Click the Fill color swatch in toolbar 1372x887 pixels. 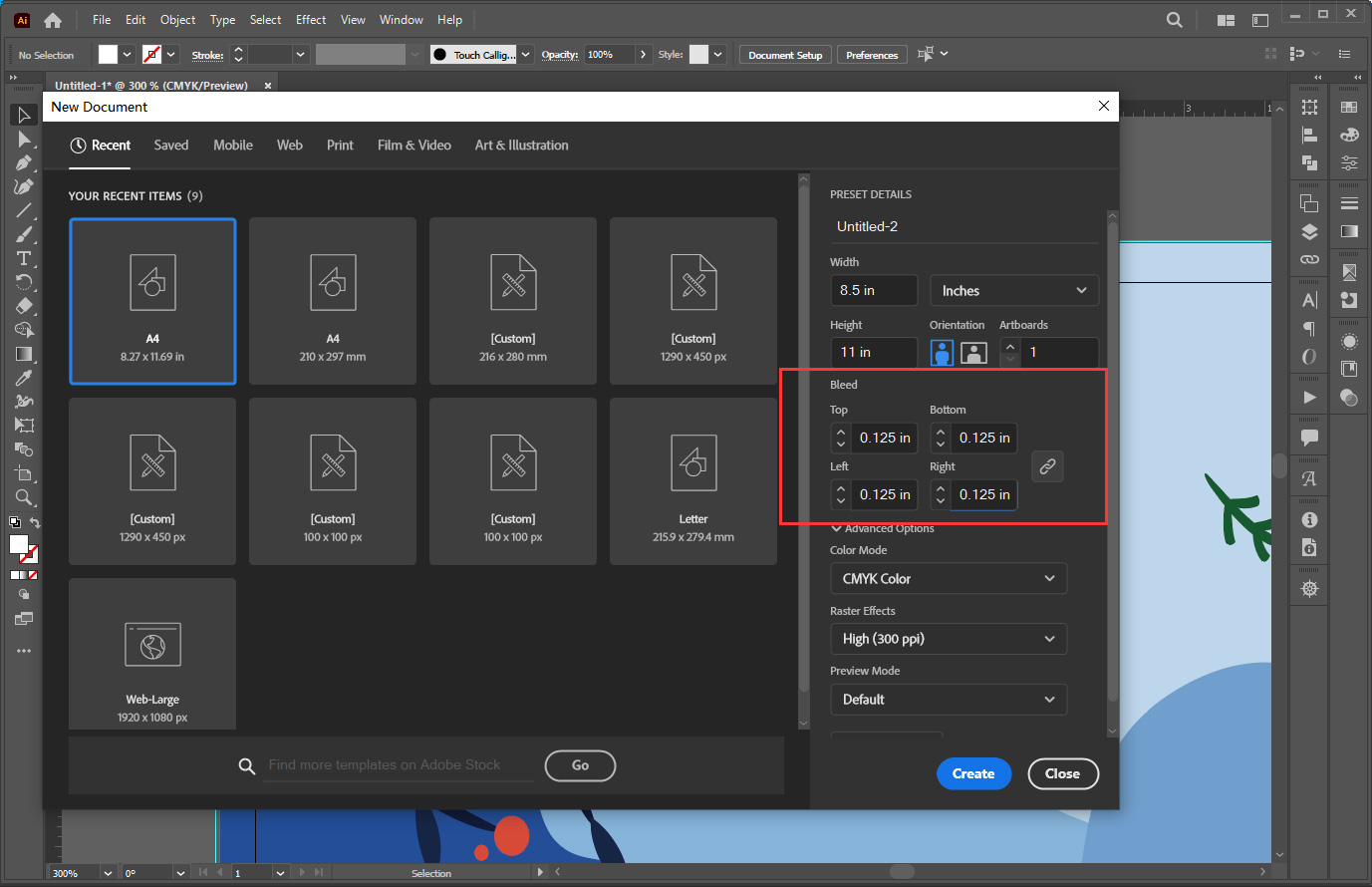[x=19, y=544]
